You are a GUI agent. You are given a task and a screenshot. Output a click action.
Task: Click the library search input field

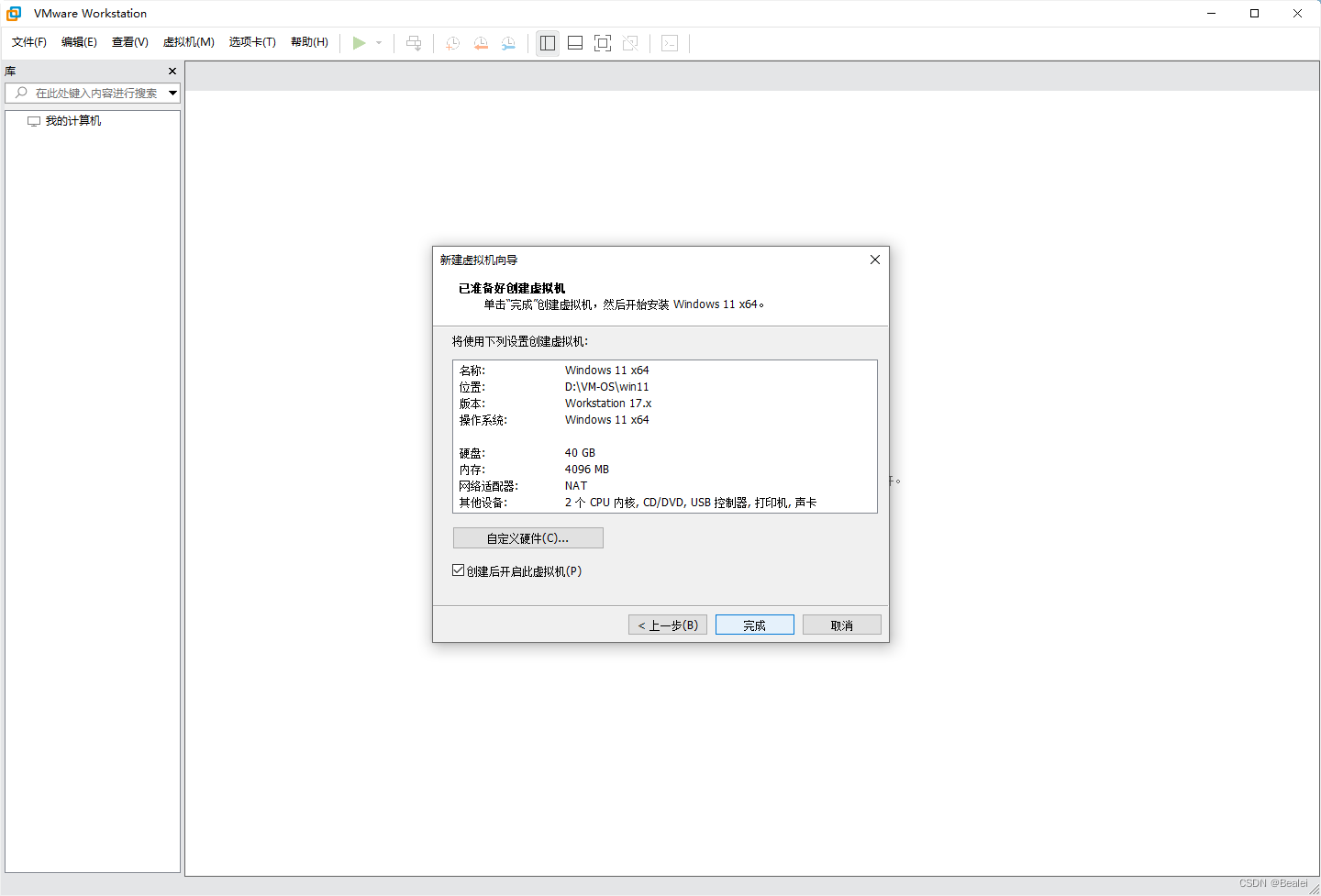93,93
